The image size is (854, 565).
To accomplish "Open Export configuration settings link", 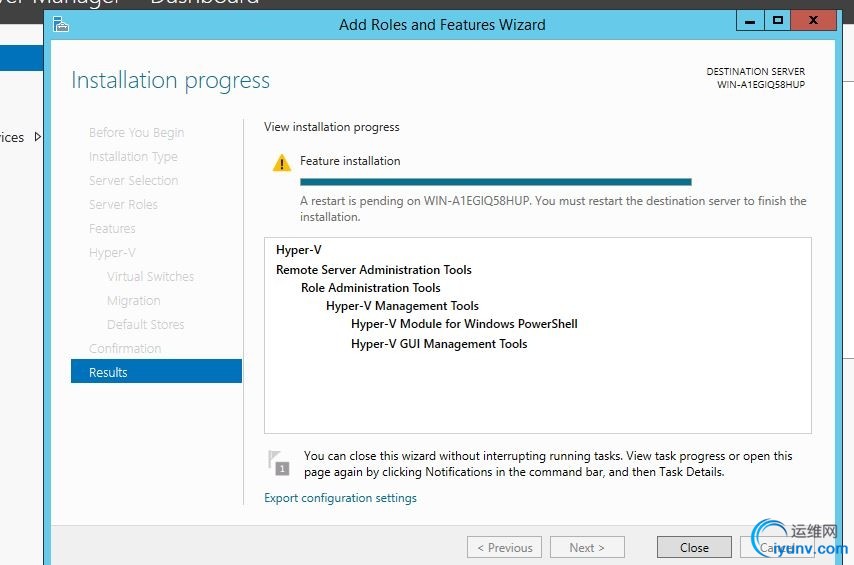I will click(x=340, y=498).
